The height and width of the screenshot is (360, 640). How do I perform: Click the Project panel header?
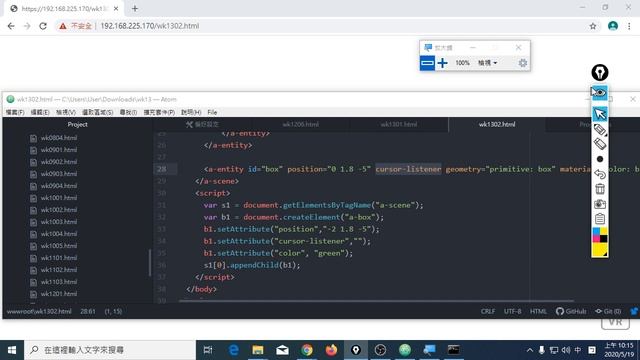[78, 124]
